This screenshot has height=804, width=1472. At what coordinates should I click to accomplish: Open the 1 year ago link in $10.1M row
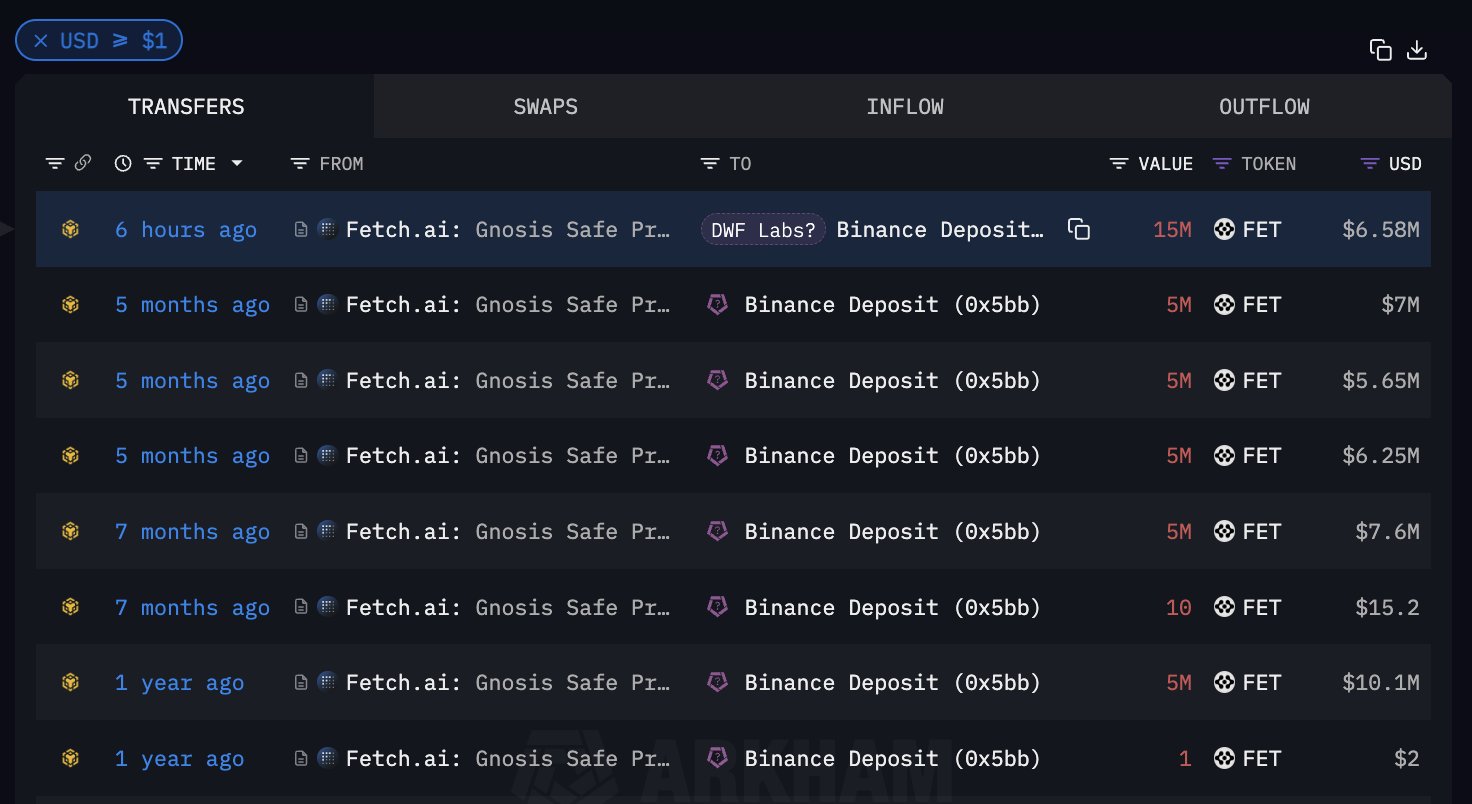click(179, 683)
